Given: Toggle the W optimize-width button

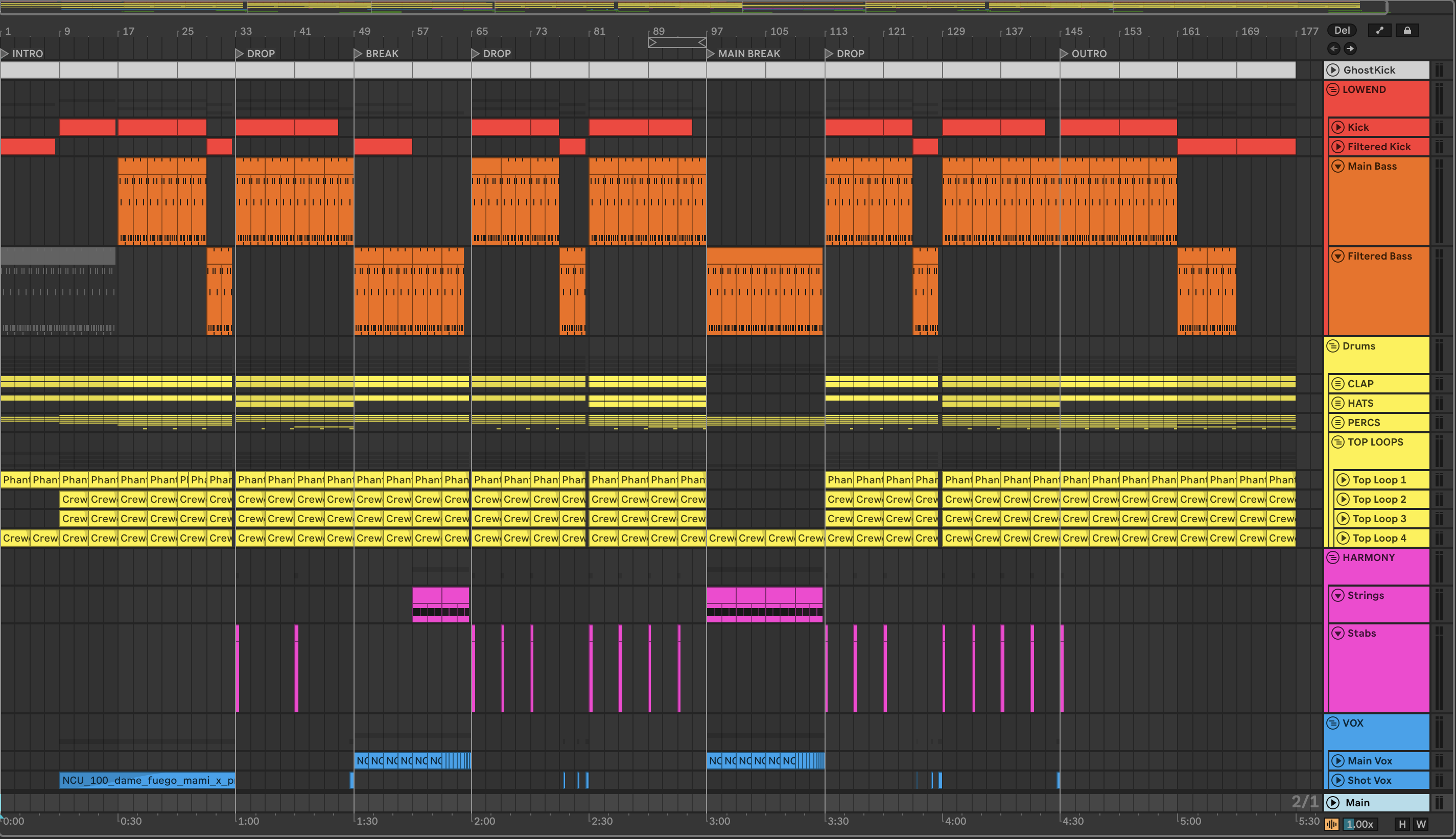Looking at the screenshot, I should tap(1421, 824).
